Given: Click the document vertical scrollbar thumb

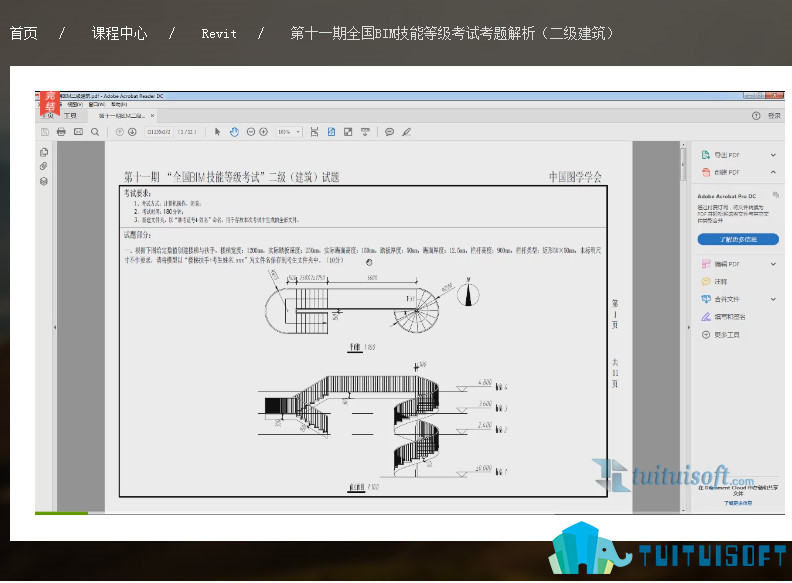Looking at the screenshot, I should (683, 164).
